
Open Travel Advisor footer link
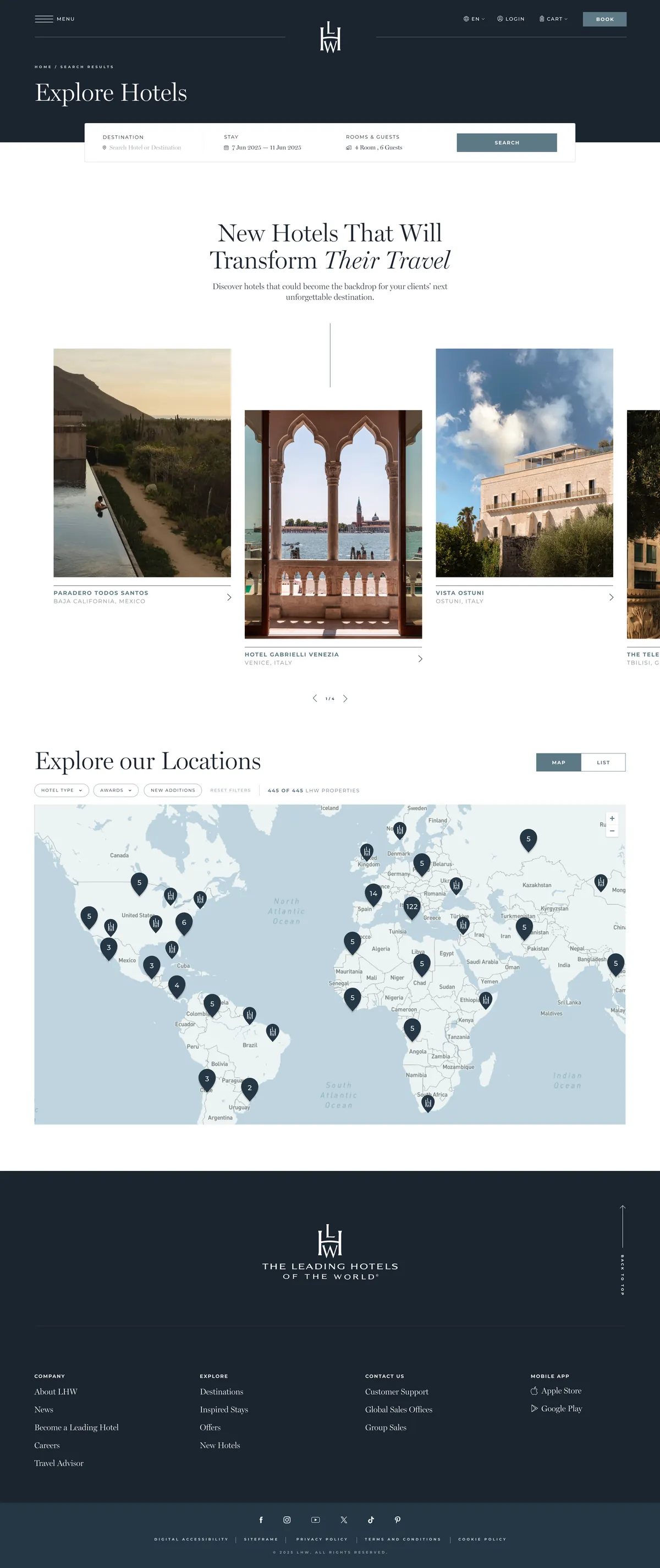pos(59,1463)
